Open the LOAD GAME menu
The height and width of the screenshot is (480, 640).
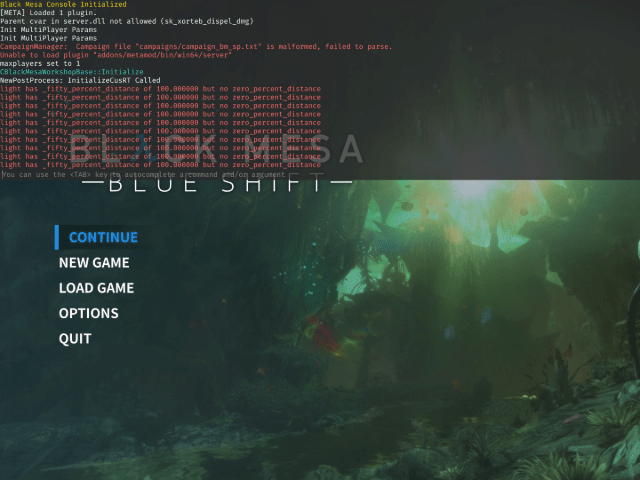pos(96,288)
